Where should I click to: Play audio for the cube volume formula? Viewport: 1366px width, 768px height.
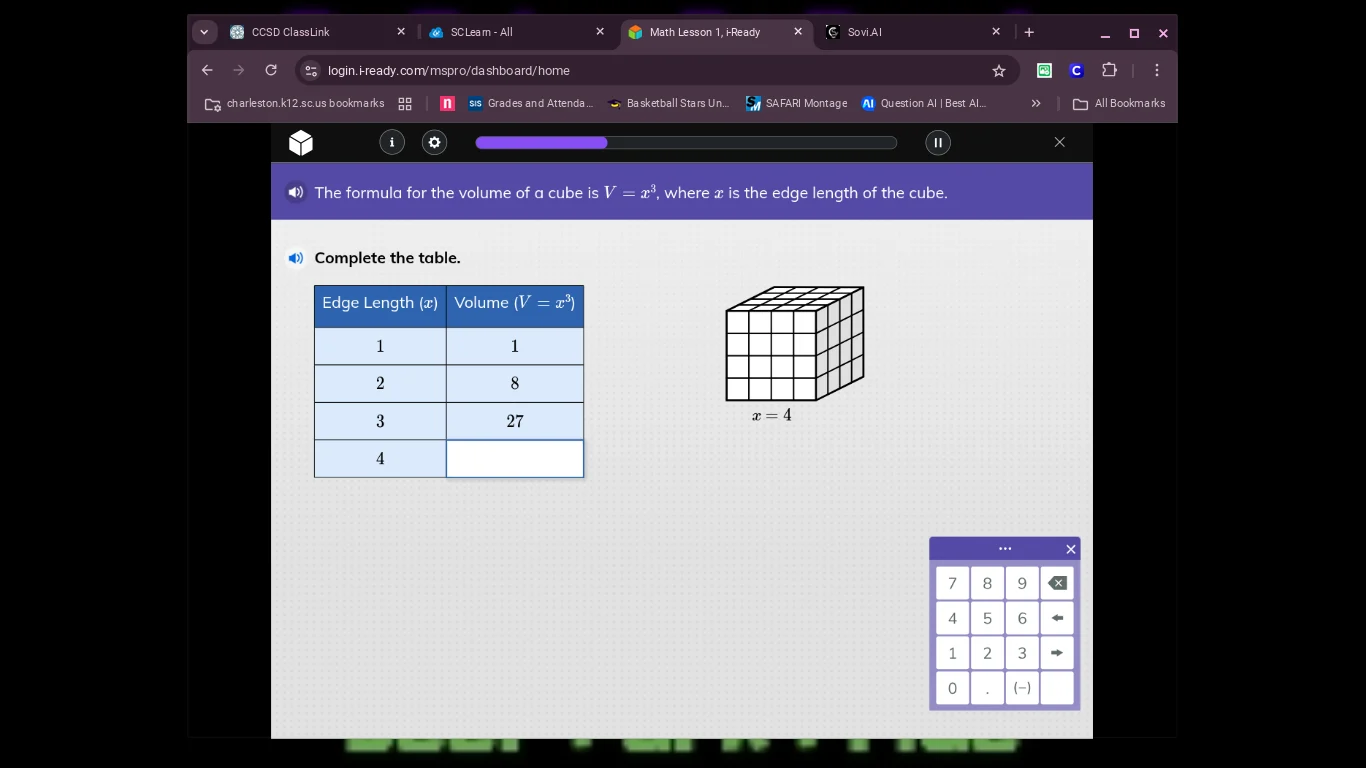(x=295, y=192)
